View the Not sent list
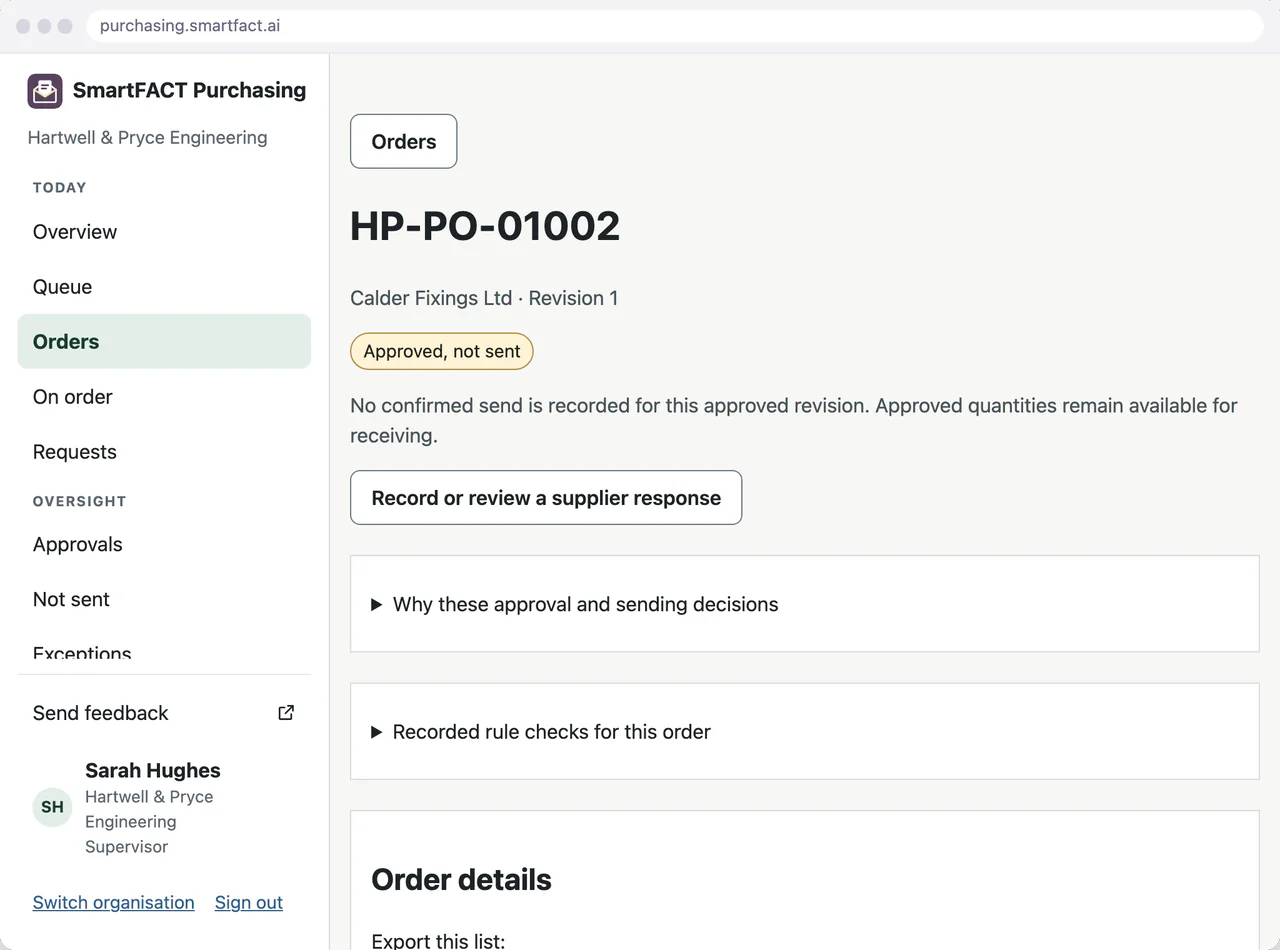 [164, 600]
